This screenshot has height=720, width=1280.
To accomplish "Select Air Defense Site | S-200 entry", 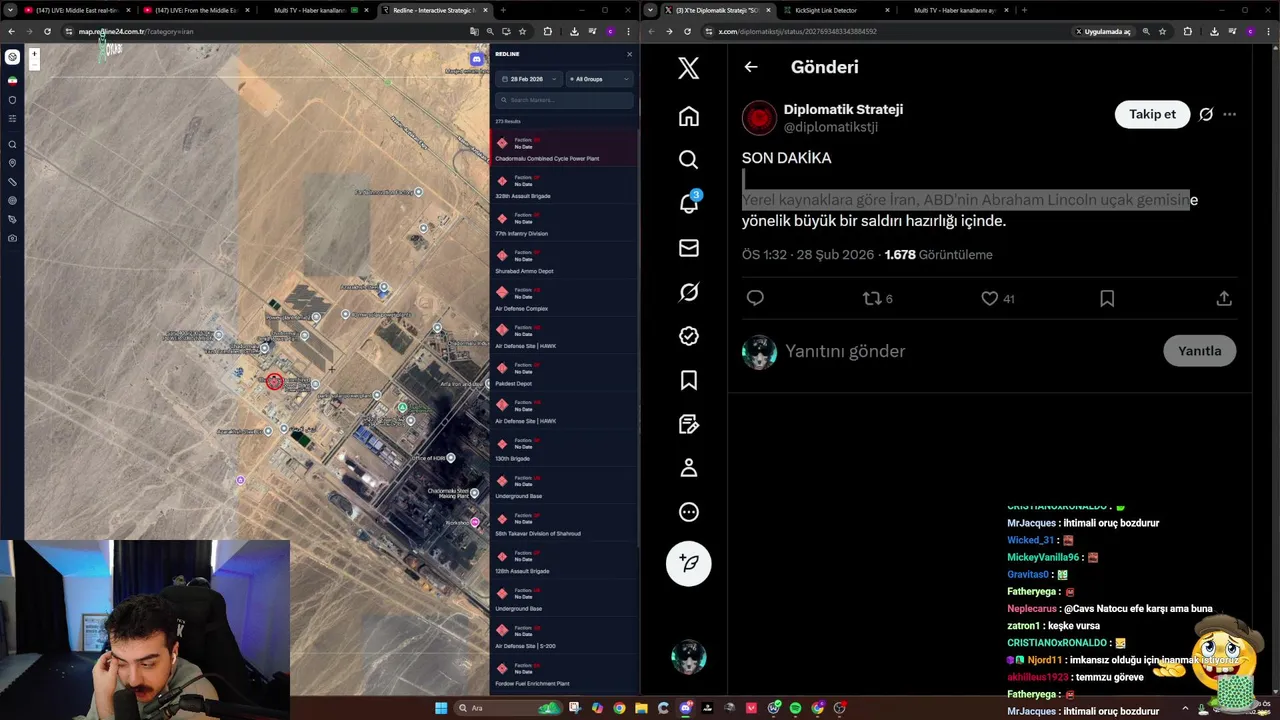I will [565, 637].
